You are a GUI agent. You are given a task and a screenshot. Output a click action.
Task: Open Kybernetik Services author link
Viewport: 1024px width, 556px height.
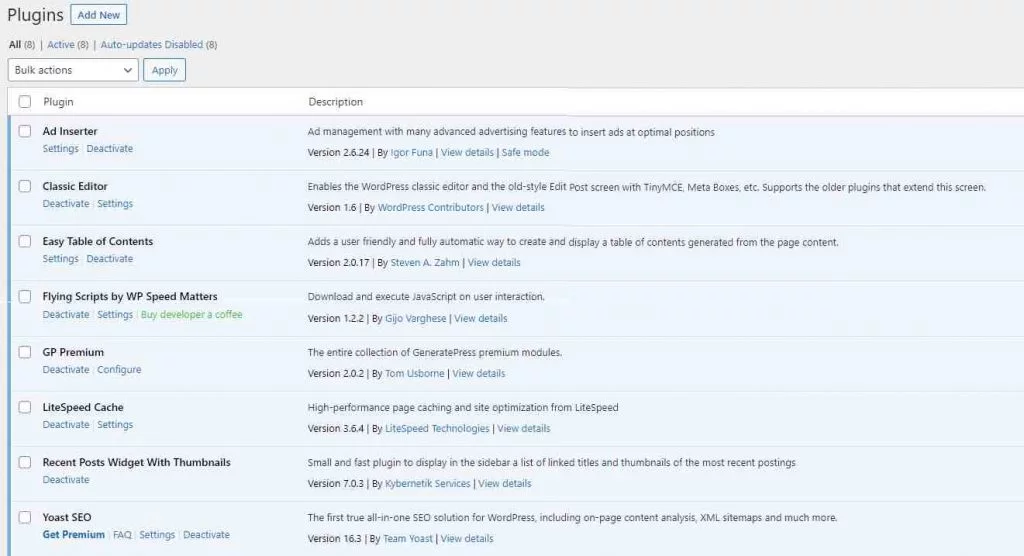click(x=428, y=483)
